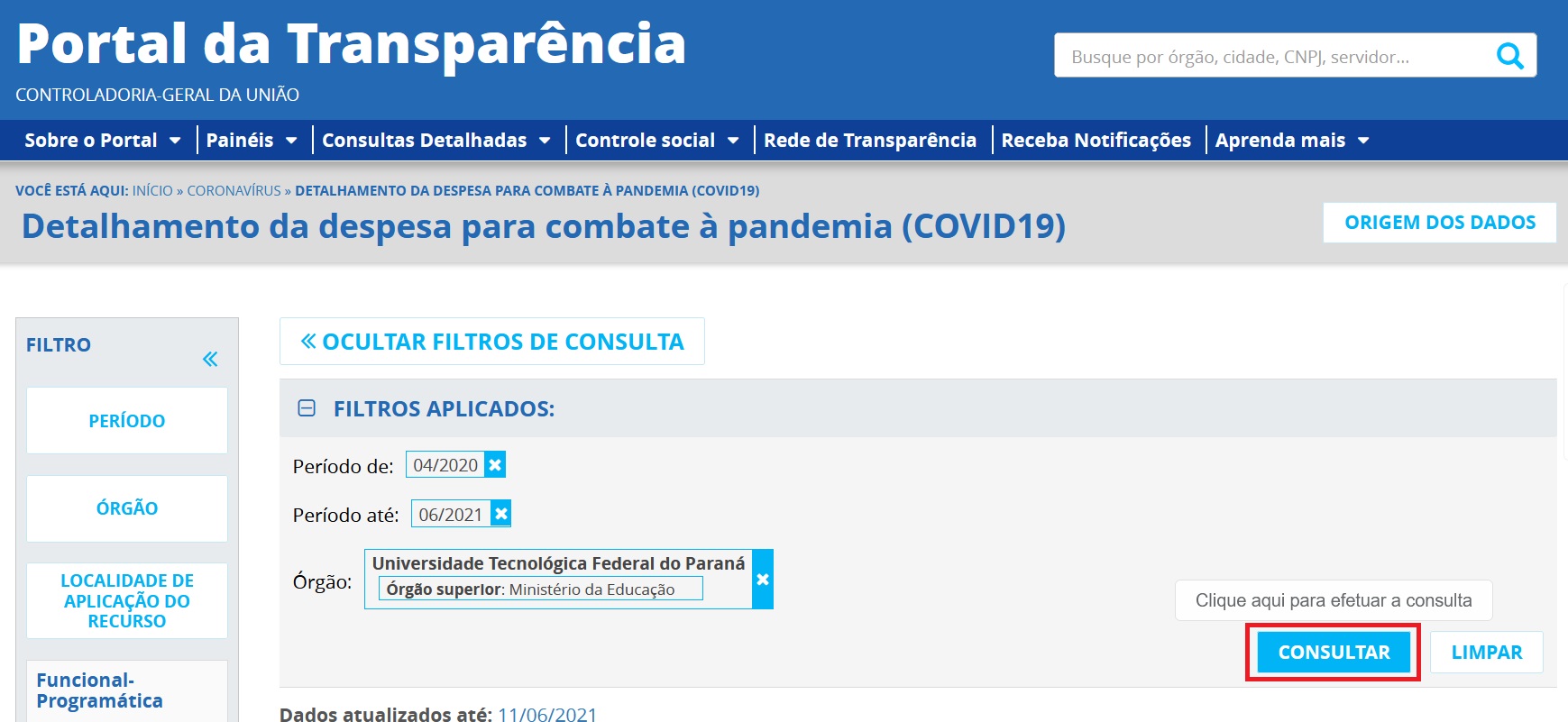Open the Período filter option
The height and width of the screenshot is (722, 1568).
pos(127,421)
